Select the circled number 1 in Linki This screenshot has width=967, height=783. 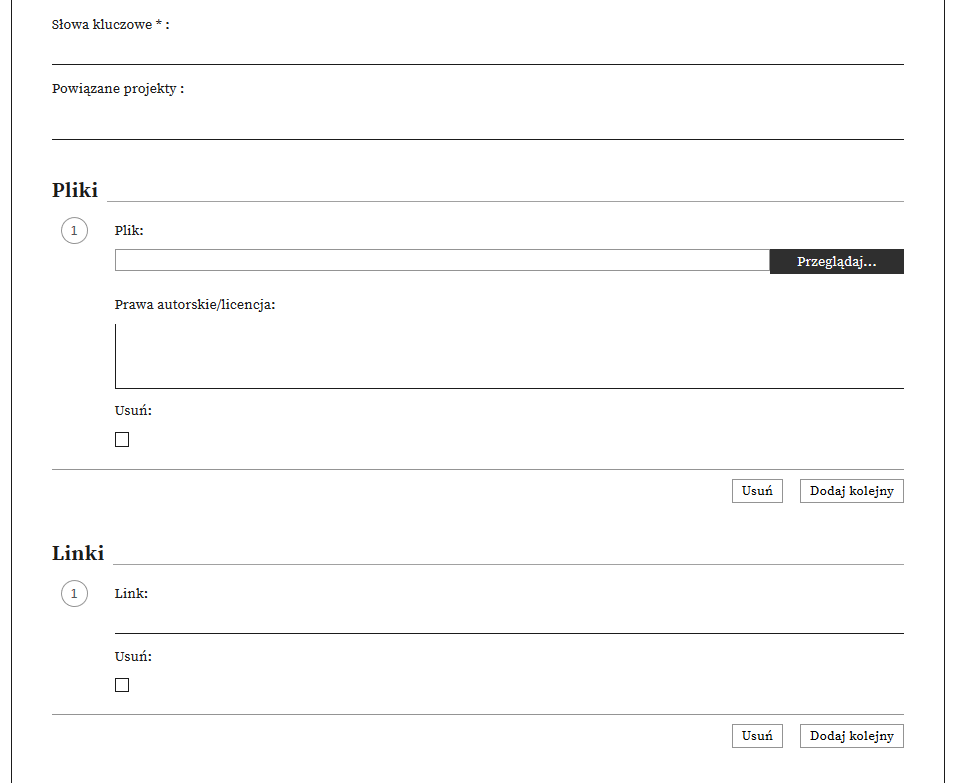coord(74,594)
